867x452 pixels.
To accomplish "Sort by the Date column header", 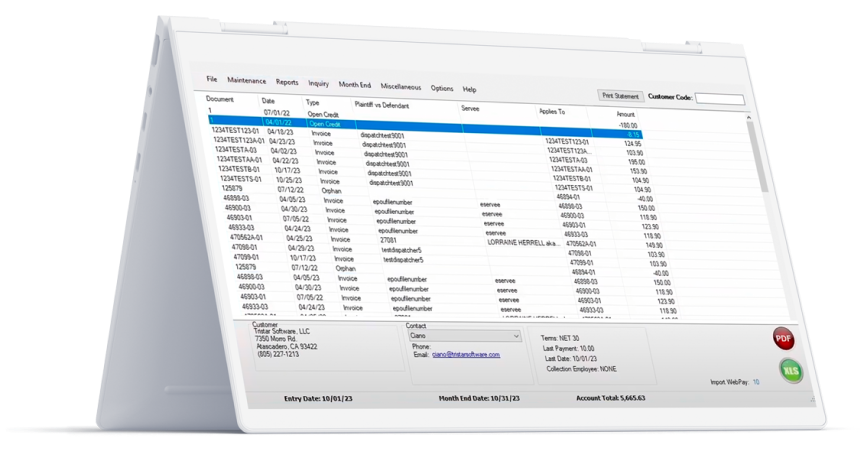I will click(268, 101).
